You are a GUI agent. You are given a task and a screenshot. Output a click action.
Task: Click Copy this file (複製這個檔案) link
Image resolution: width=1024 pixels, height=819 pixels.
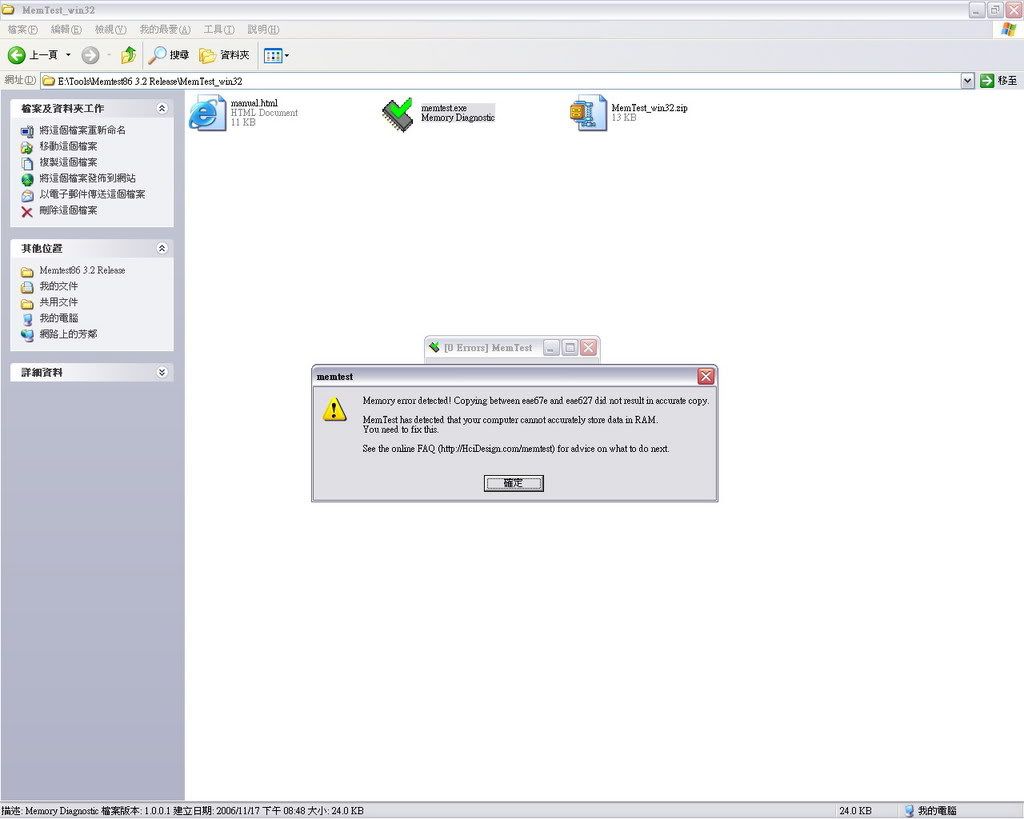pyautogui.click(x=68, y=162)
